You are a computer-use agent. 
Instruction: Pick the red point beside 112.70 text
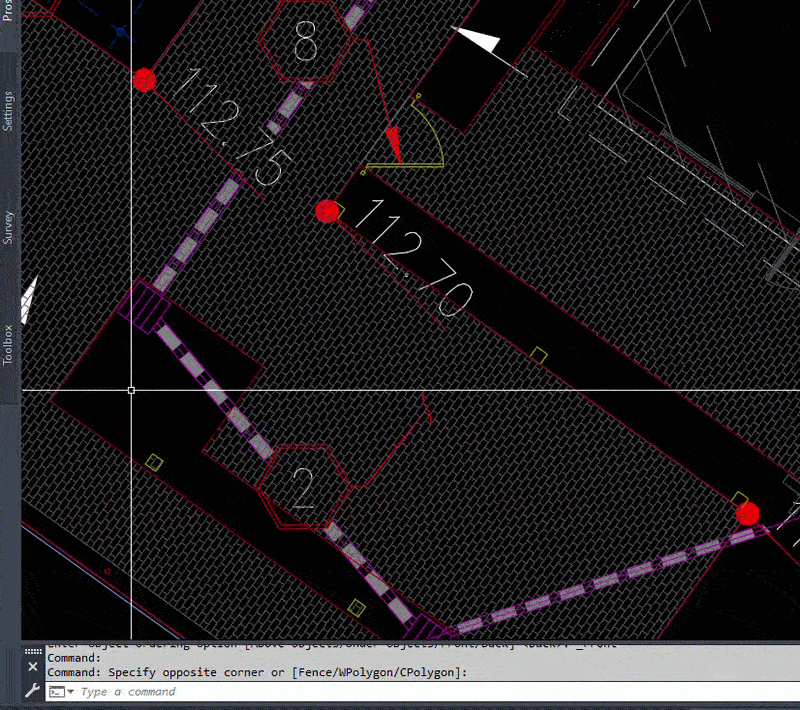tap(327, 211)
